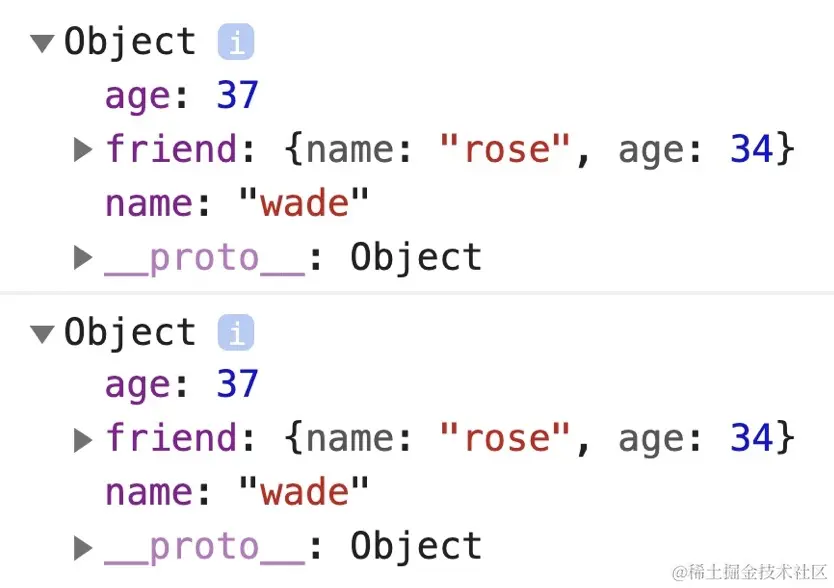This screenshot has width=834, height=588.
Task: Click the info icon beside the first Object
Action: tap(236, 40)
